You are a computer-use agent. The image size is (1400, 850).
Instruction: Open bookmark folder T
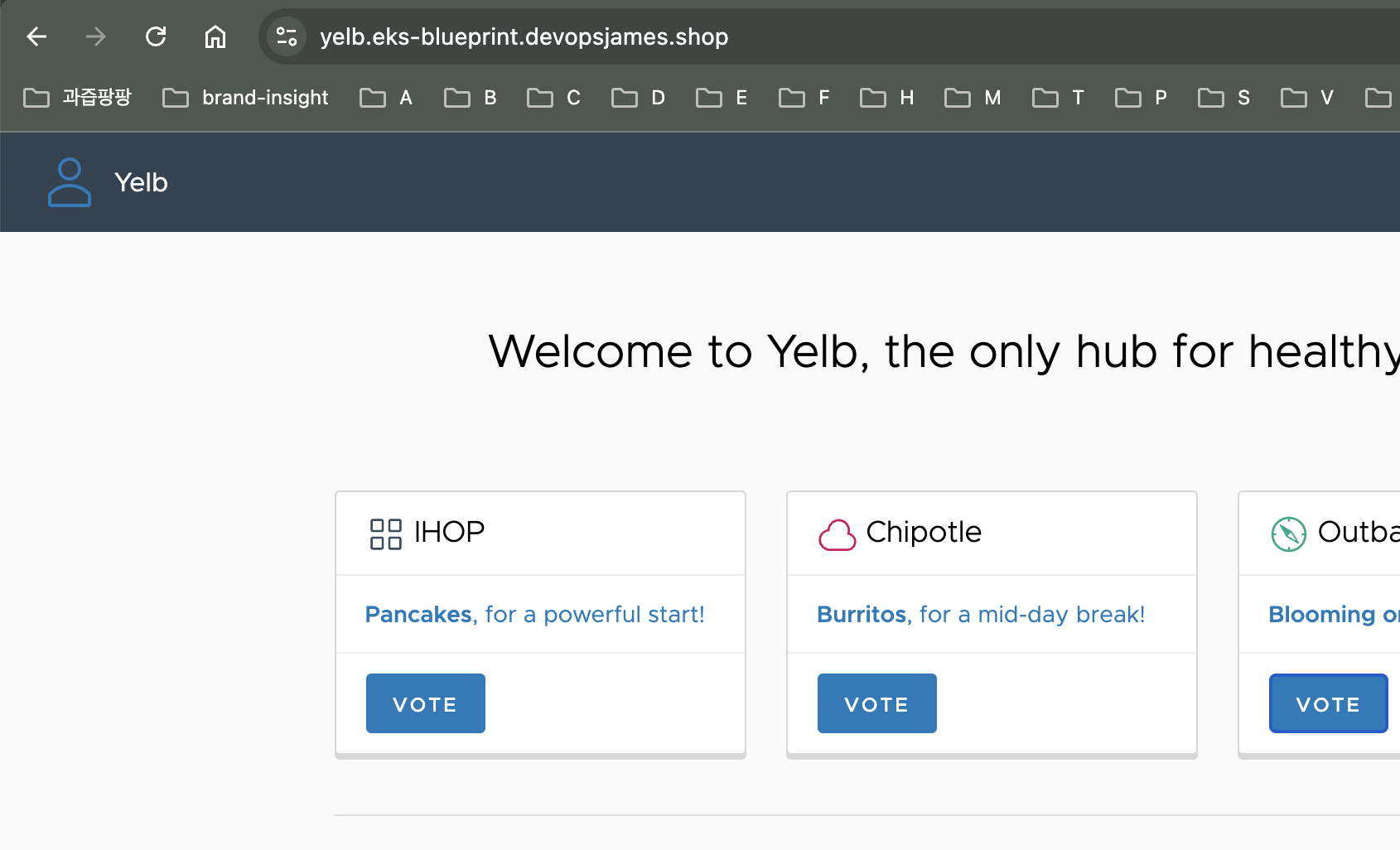point(1059,98)
